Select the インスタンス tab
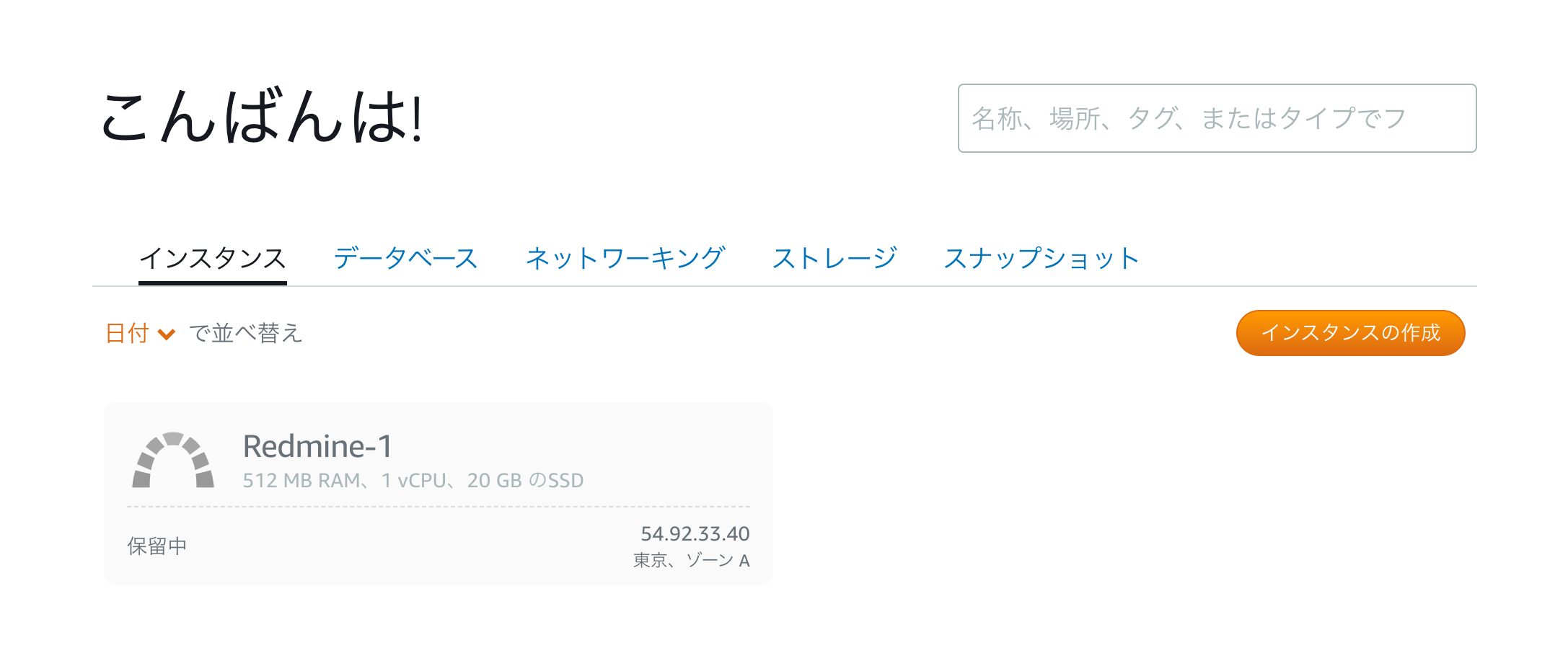This screenshot has width=1568, height=666. [x=213, y=258]
